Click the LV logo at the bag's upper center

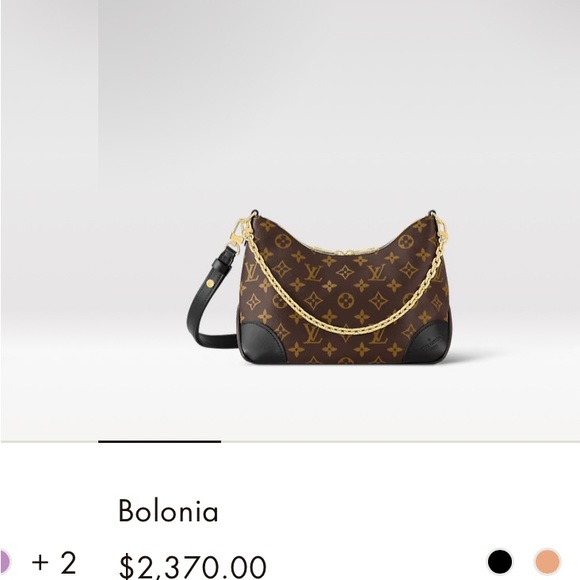pos(314,273)
